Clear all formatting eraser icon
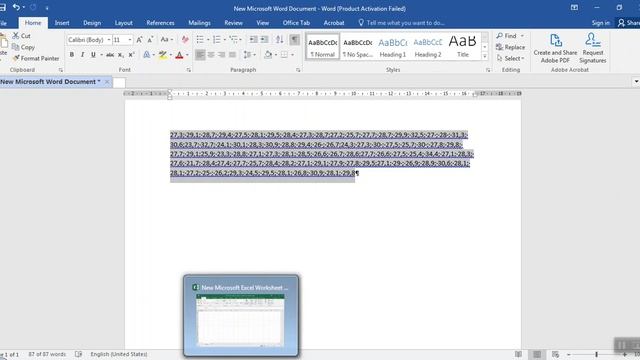 185,40
